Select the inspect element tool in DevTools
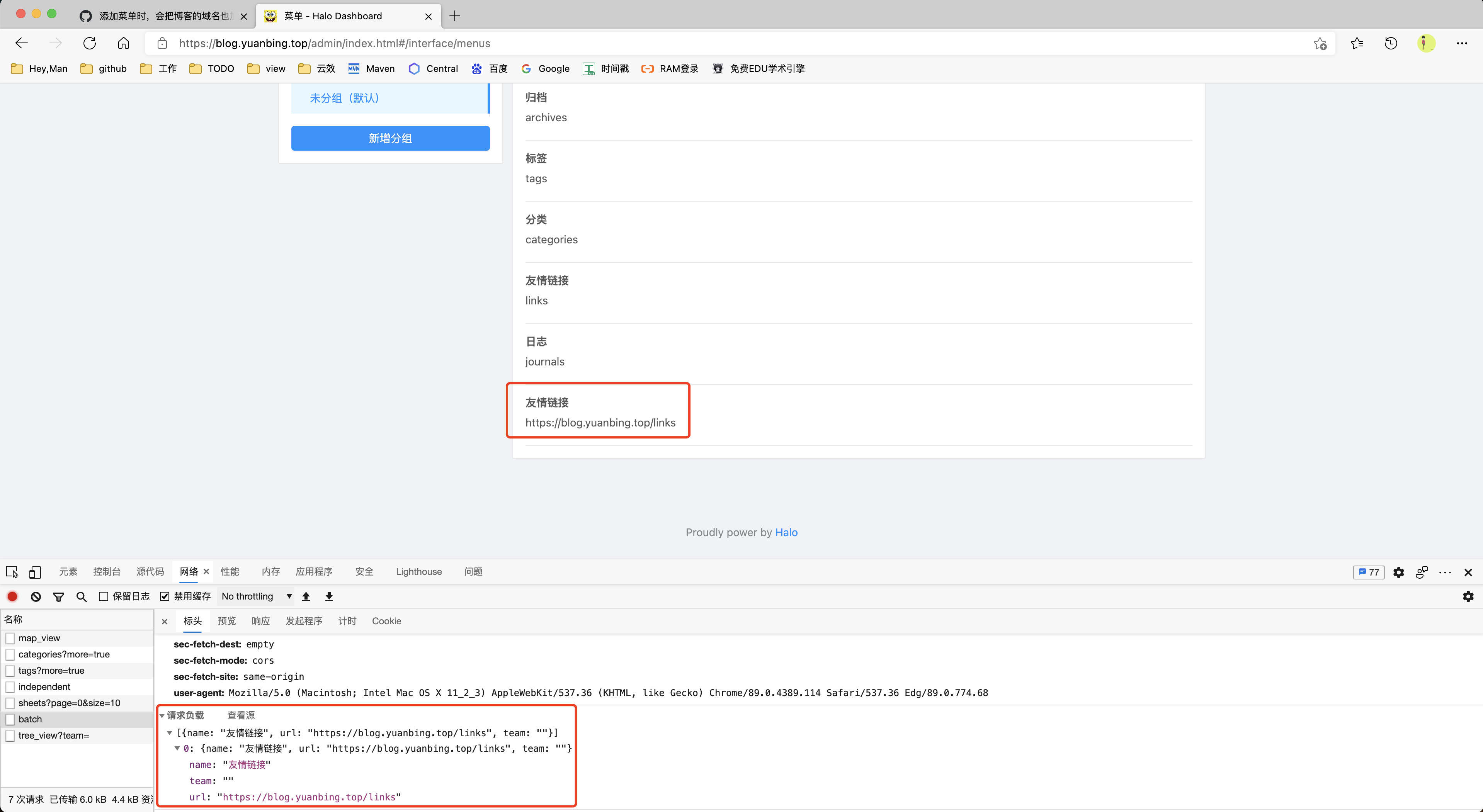 [12, 572]
